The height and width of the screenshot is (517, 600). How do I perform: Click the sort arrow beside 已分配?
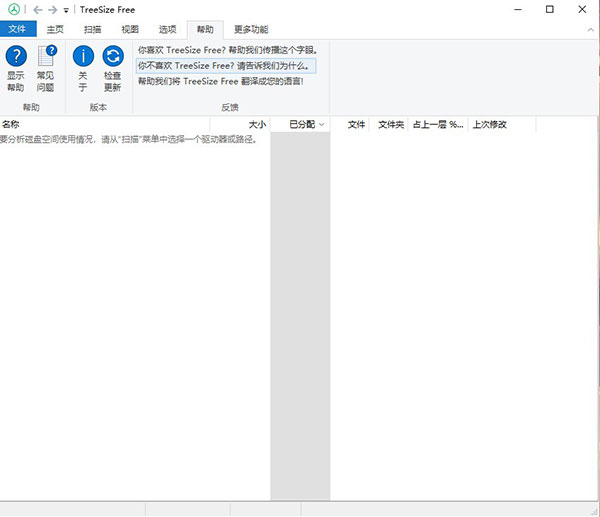(x=322, y=125)
